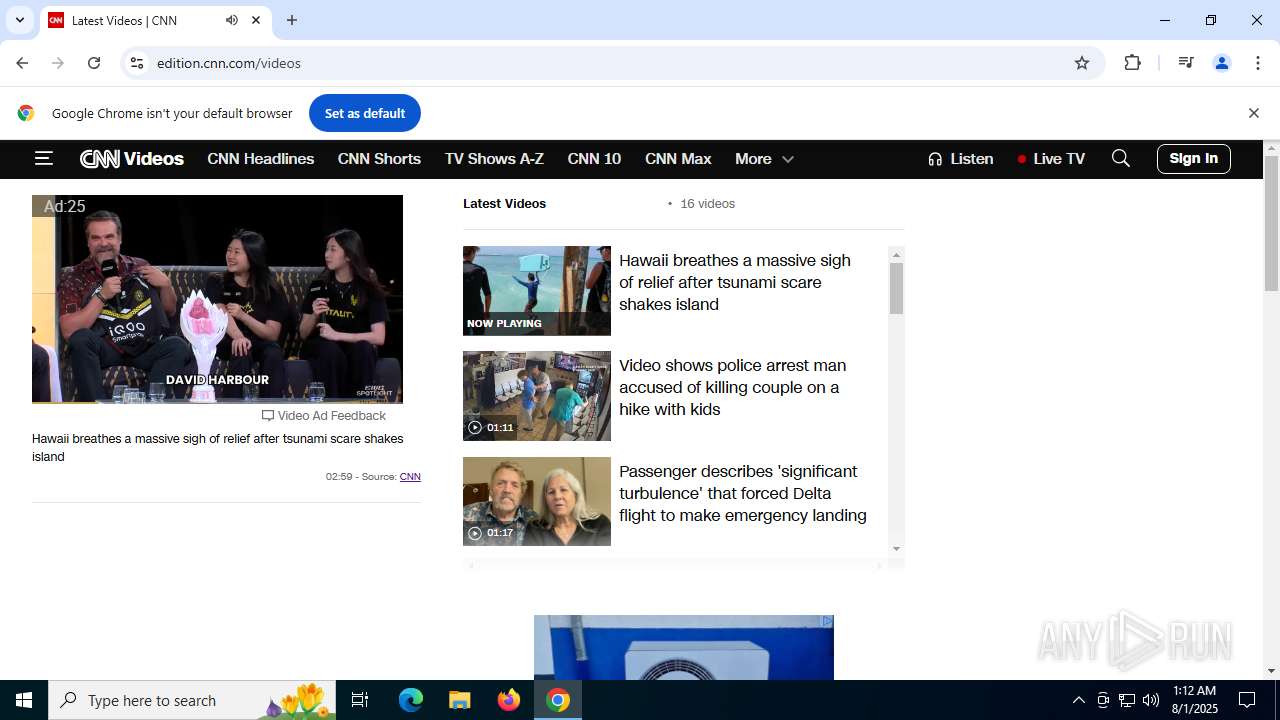The image size is (1280, 720).
Task: Open taskbar clock and date
Action: [x=1194, y=700]
